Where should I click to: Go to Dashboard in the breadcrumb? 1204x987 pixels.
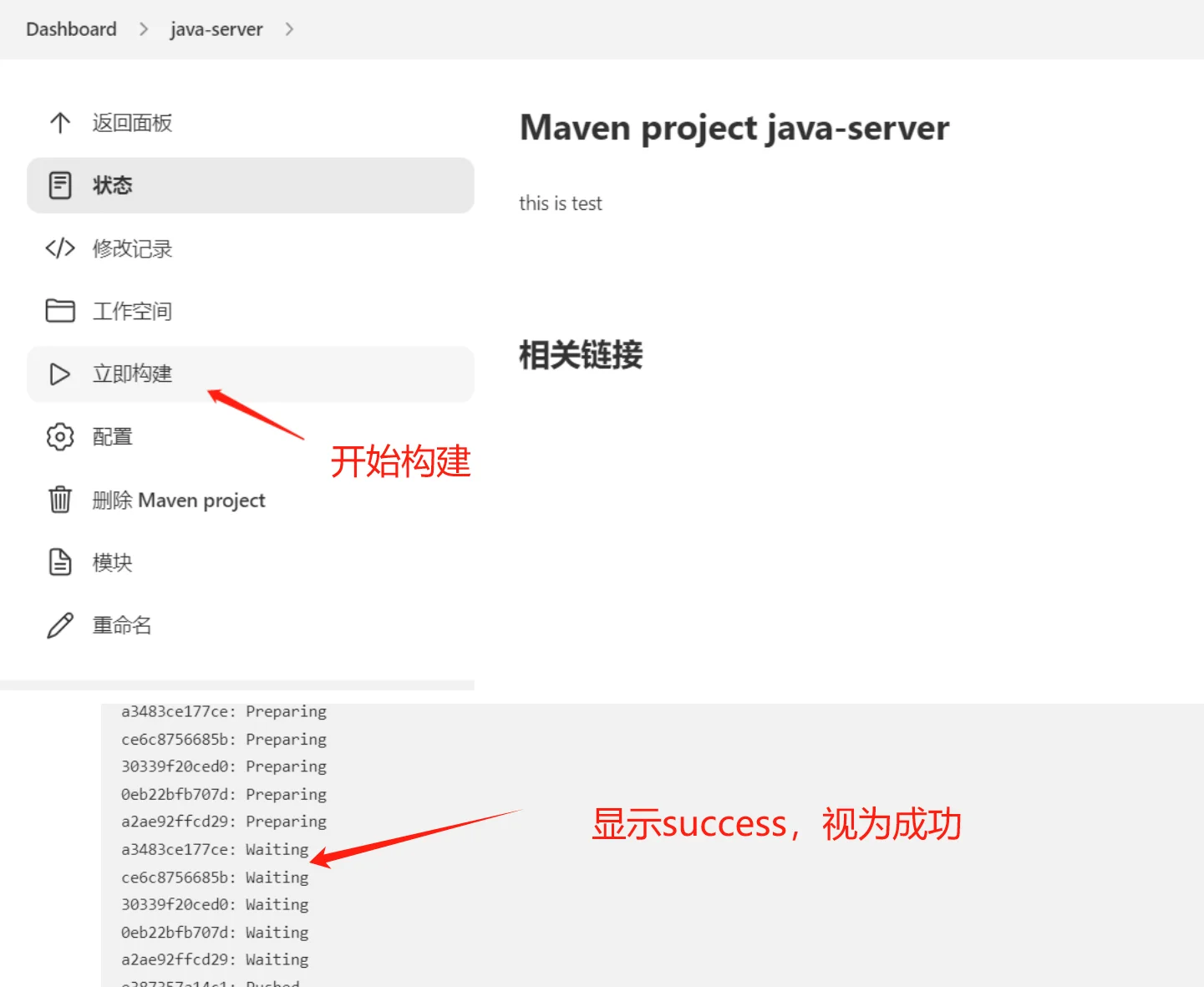pos(72,29)
